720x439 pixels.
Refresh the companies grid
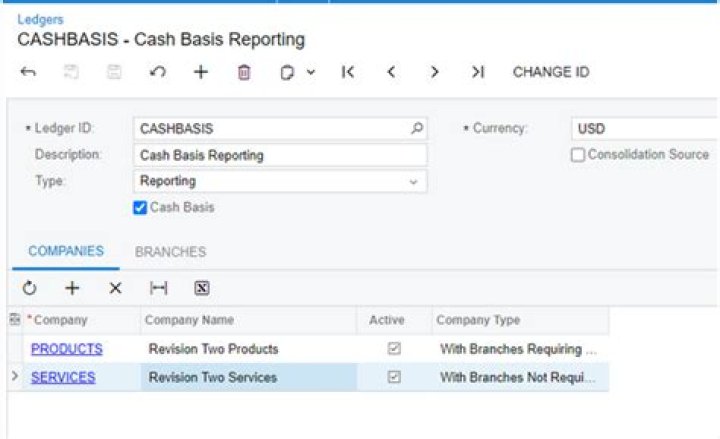pyautogui.click(x=30, y=288)
